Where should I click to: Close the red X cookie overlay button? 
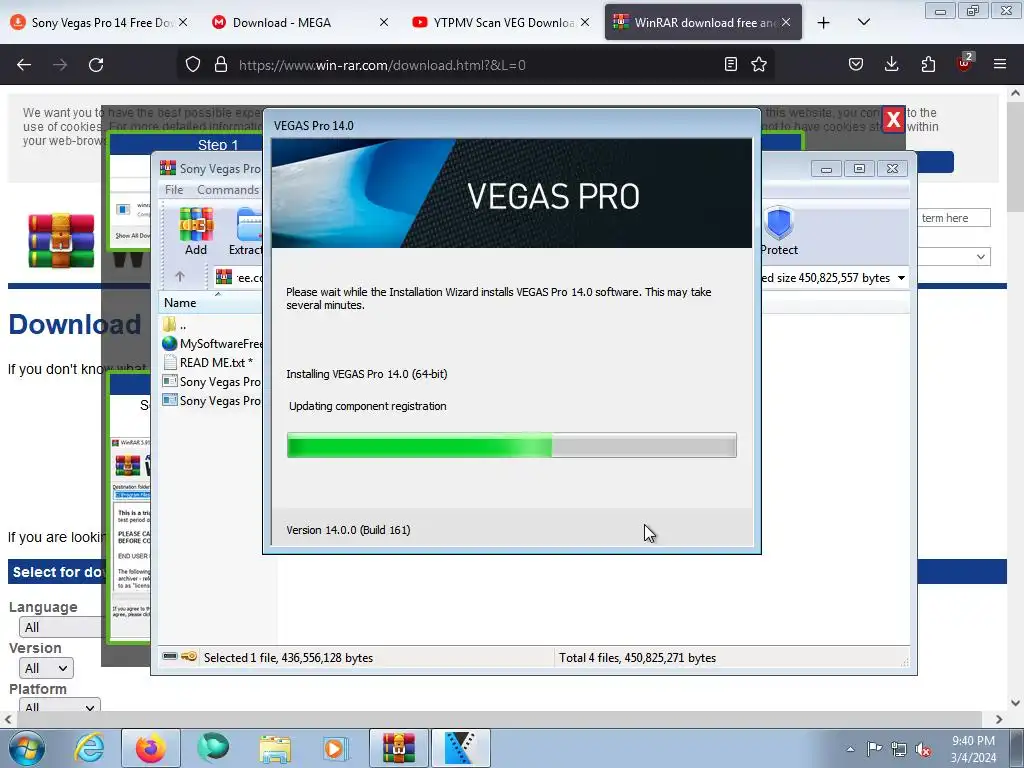[893, 120]
